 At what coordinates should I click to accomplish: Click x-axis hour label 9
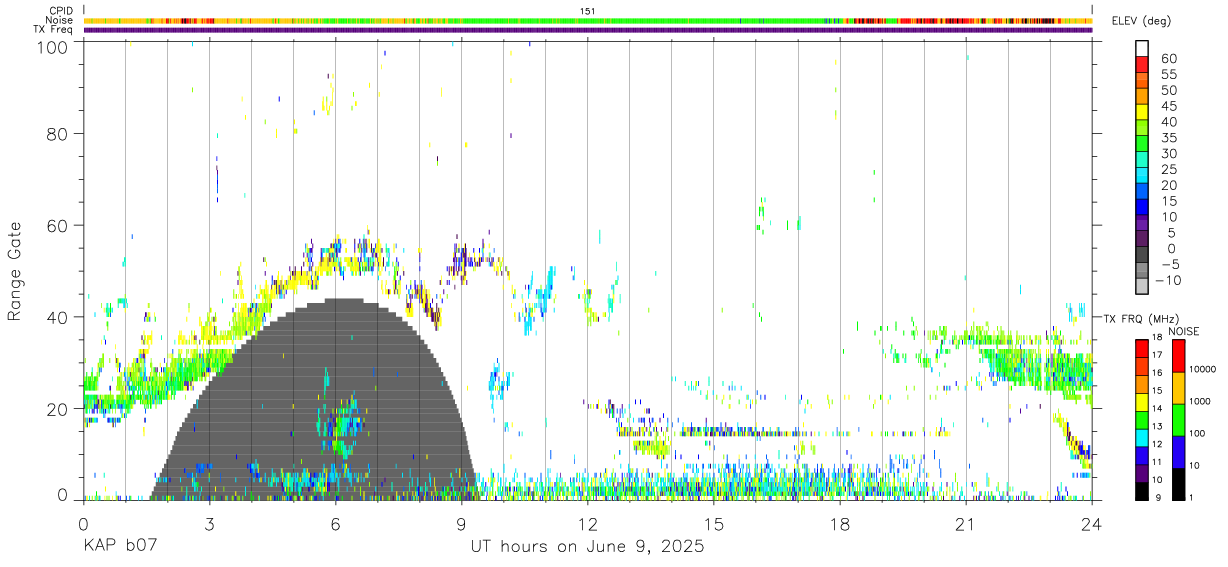pos(461,524)
